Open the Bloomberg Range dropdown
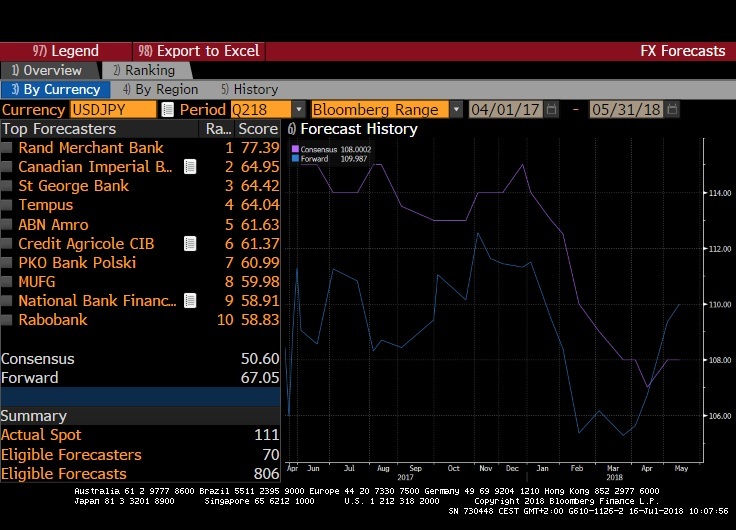The height and width of the screenshot is (530, 736). (x=456, y=110)
